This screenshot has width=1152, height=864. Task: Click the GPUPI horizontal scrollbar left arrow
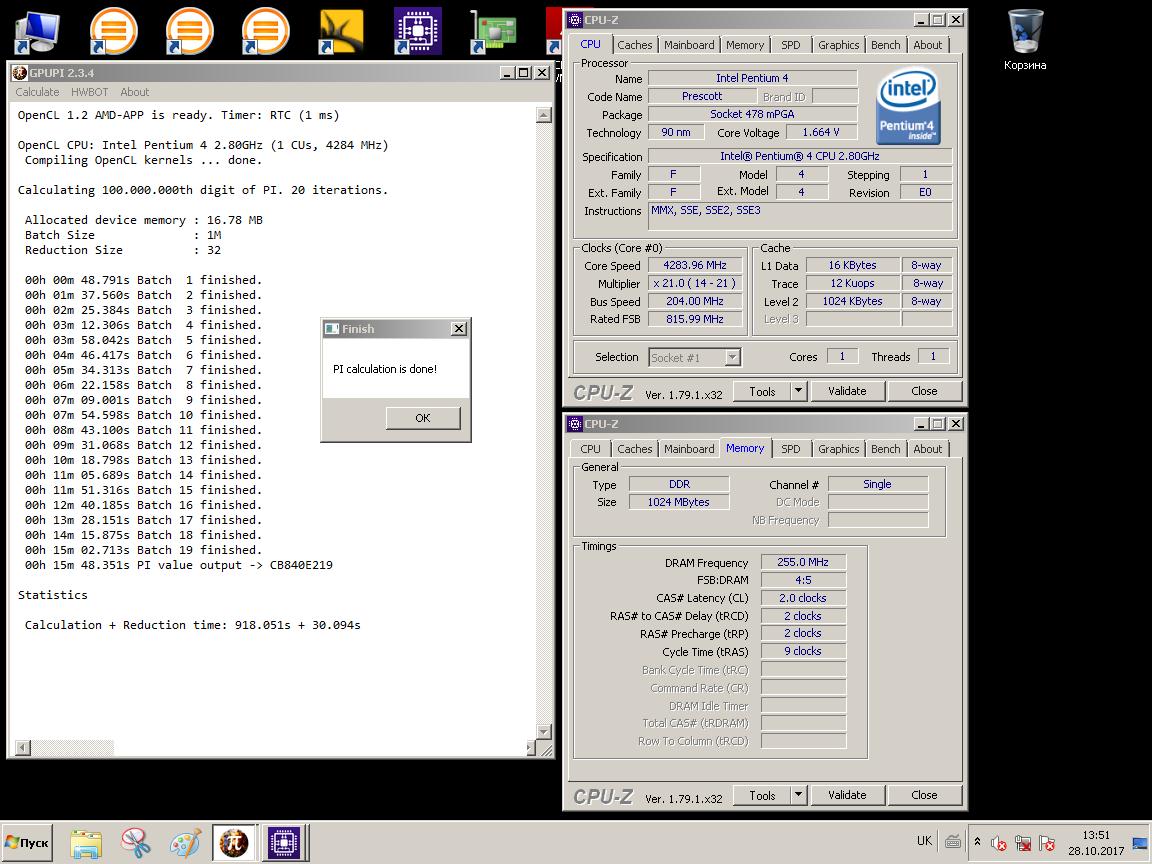coord(23,748)
